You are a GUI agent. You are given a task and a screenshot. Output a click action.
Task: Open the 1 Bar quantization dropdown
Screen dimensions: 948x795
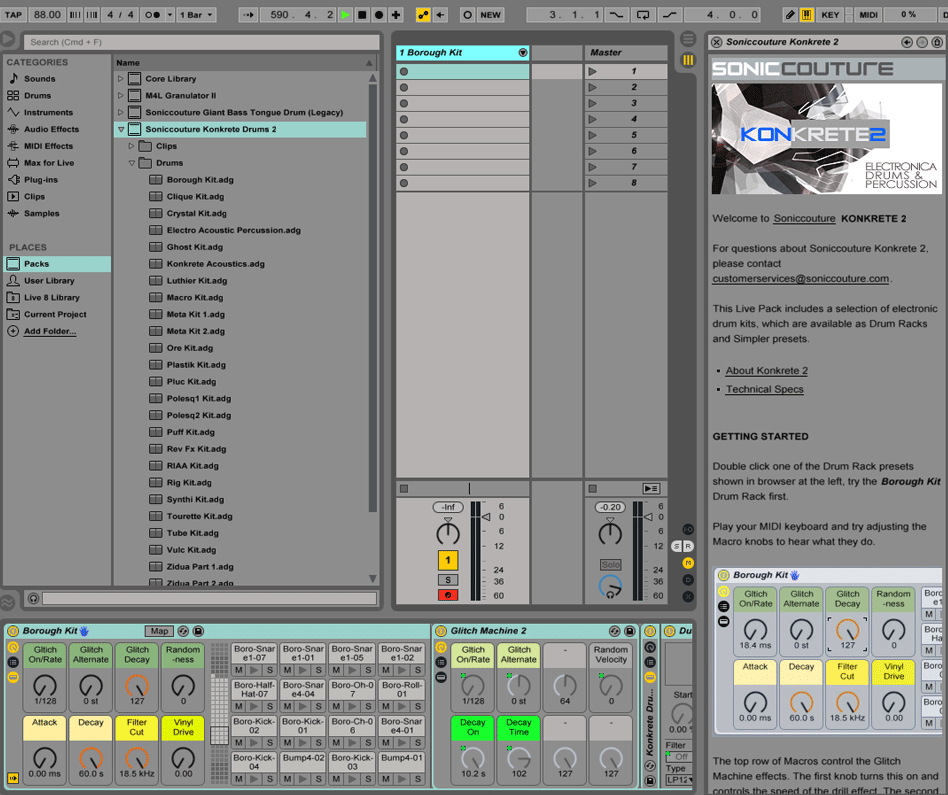pyautogui.click(x=196, y=15)
